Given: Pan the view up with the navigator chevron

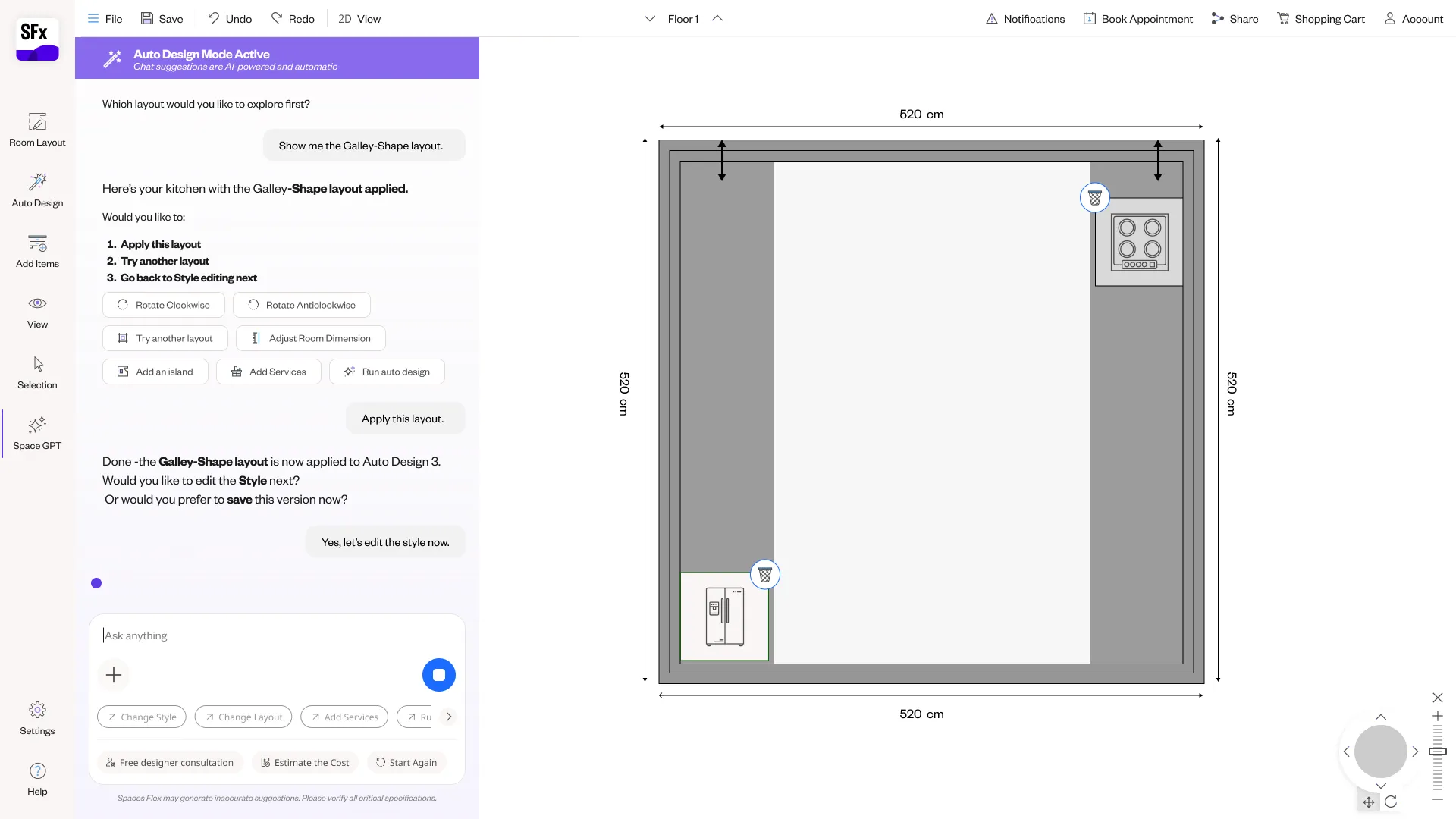Looking at the screenshot, I should [1381, 717].
